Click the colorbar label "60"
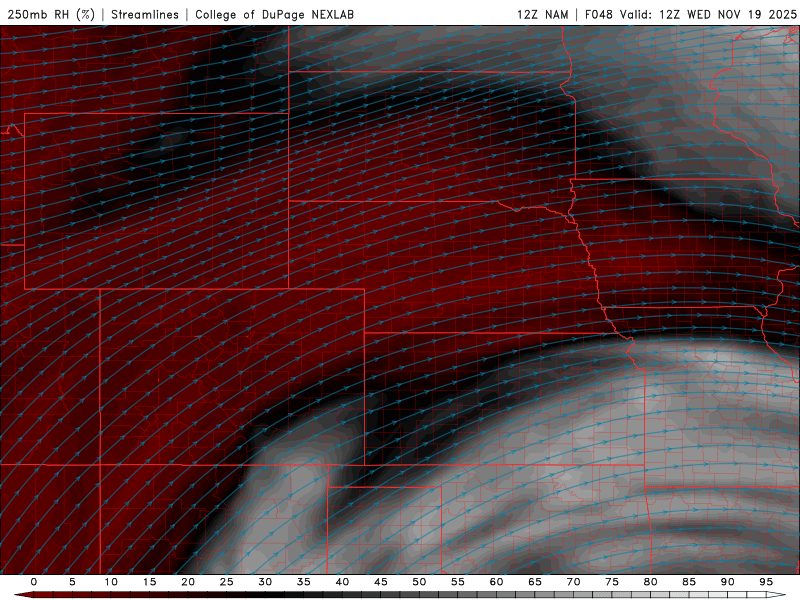Viewport: 800px width, 600px height. tap(496, 582)
